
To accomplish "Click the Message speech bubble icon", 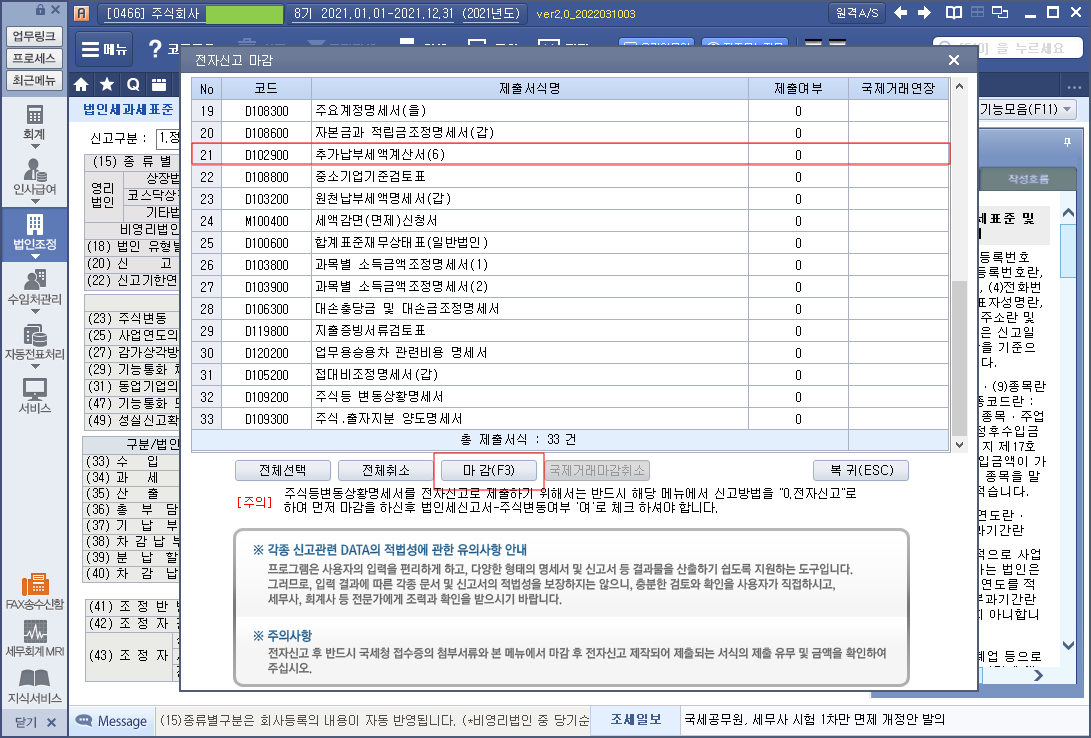I will click(84, 720).
